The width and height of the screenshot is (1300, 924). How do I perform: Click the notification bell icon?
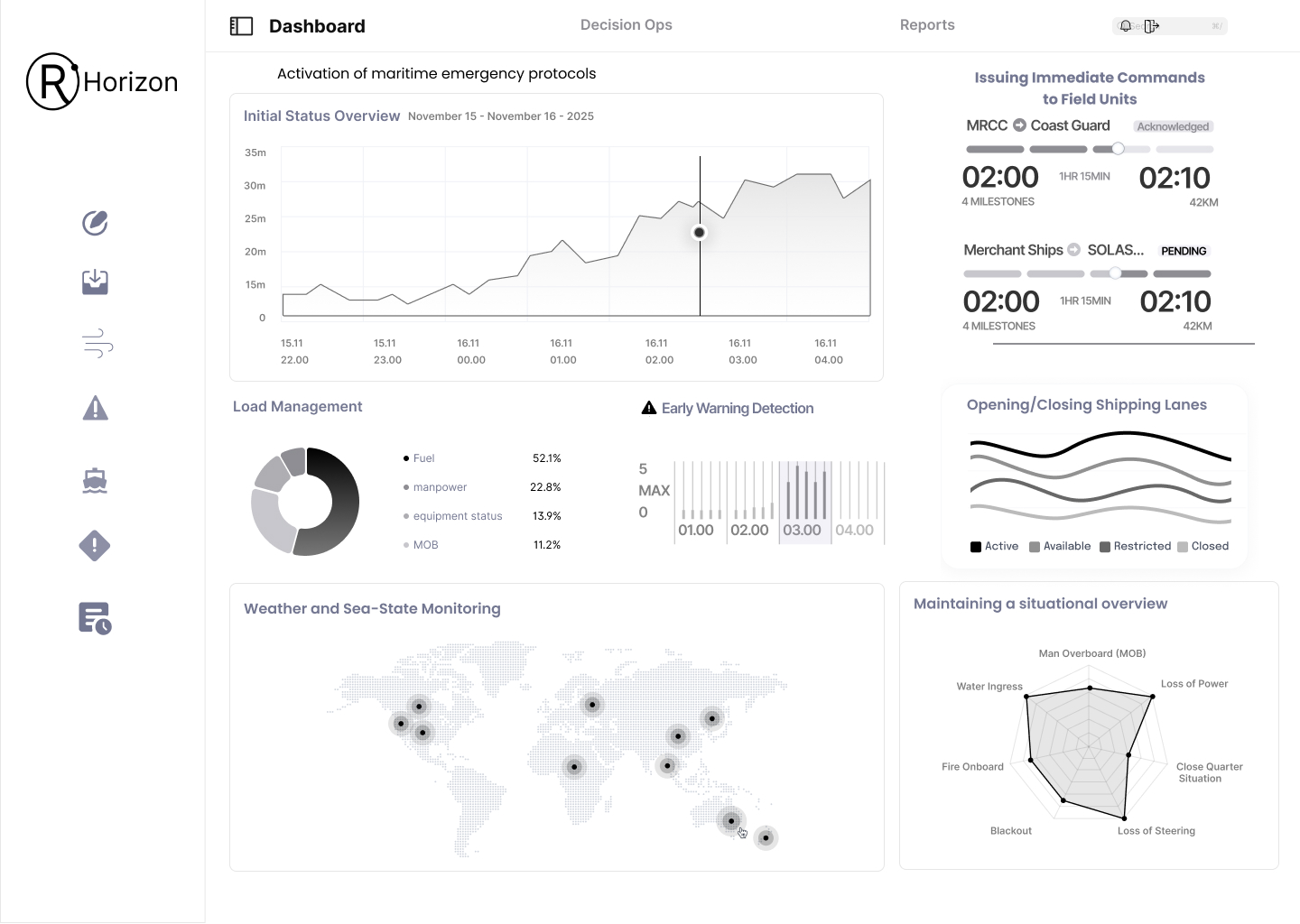[x=1126, y=26]
